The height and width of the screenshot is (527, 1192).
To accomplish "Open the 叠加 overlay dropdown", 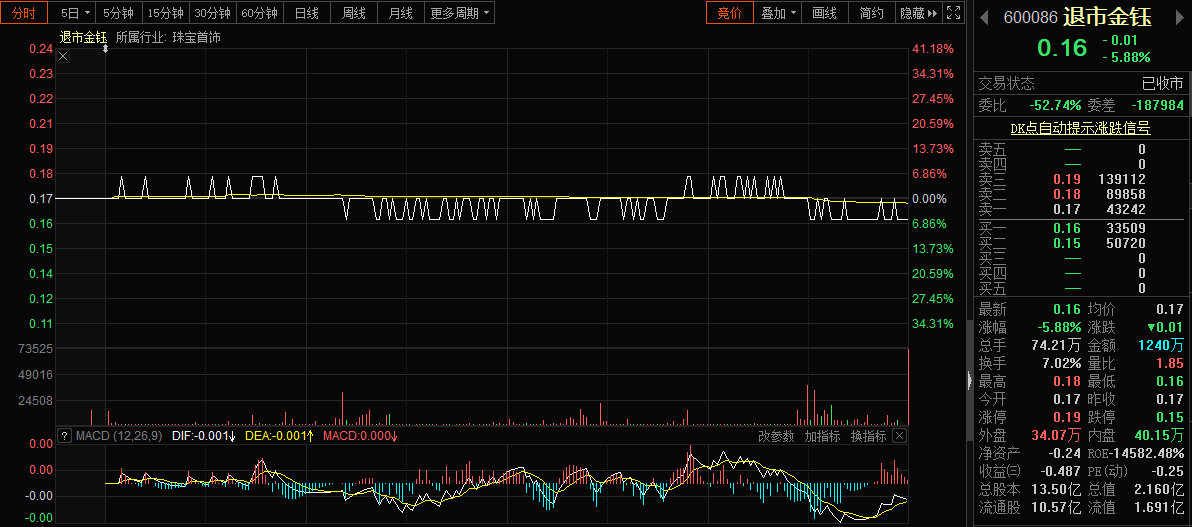I will [779, 13].
